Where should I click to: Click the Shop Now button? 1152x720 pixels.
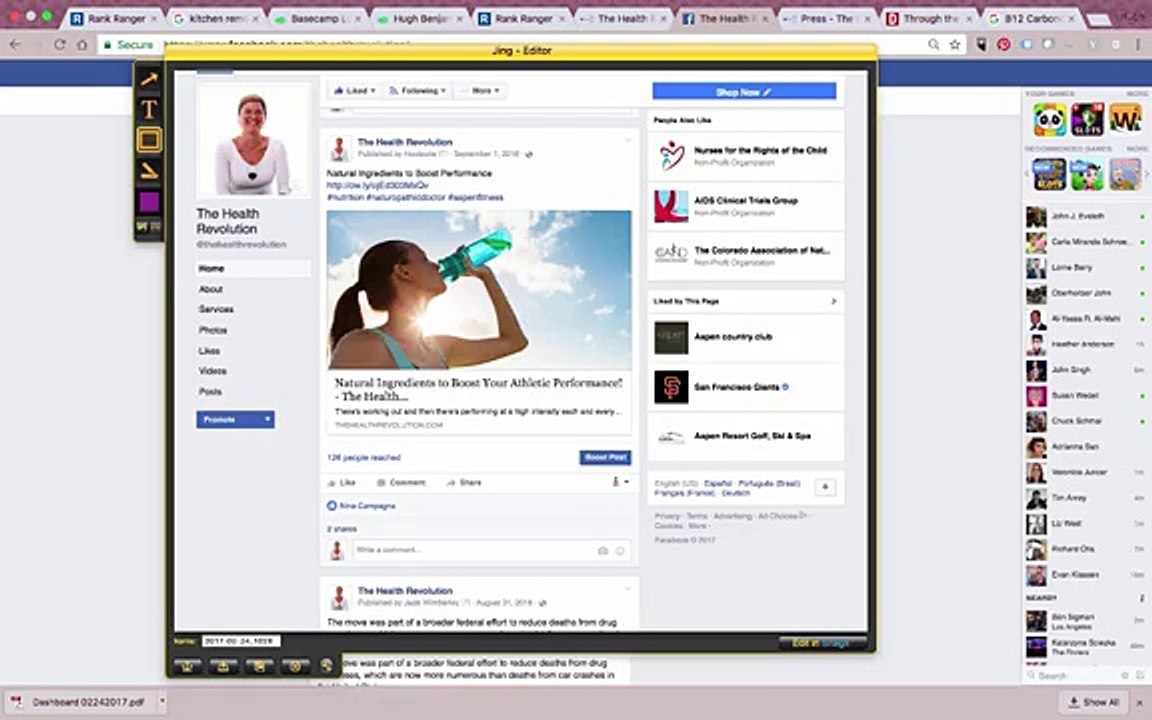click(744, 91)
